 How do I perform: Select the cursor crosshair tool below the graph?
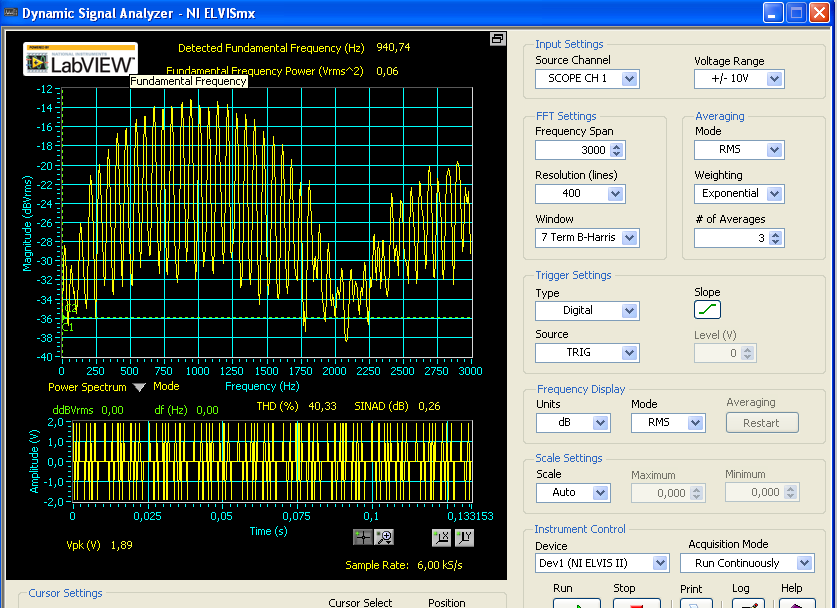pyautogui.click(x=363, y=537)
